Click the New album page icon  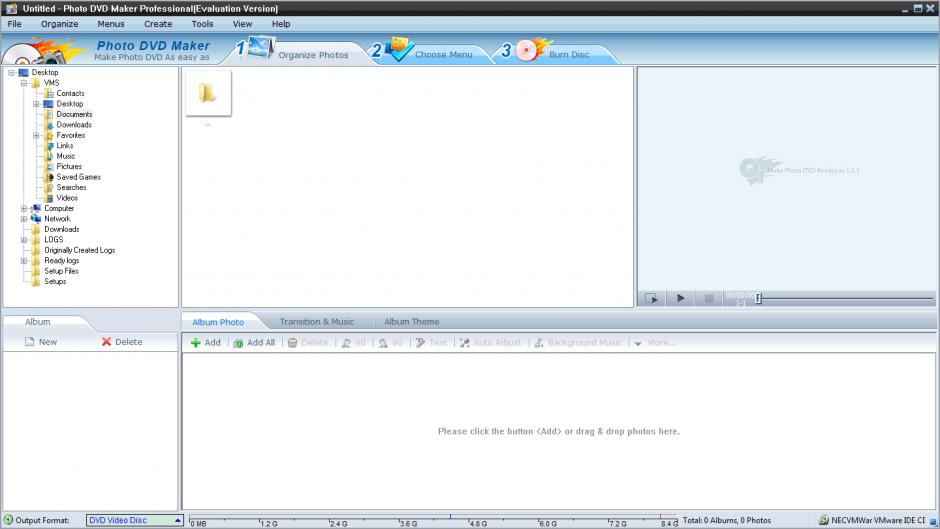29,342
